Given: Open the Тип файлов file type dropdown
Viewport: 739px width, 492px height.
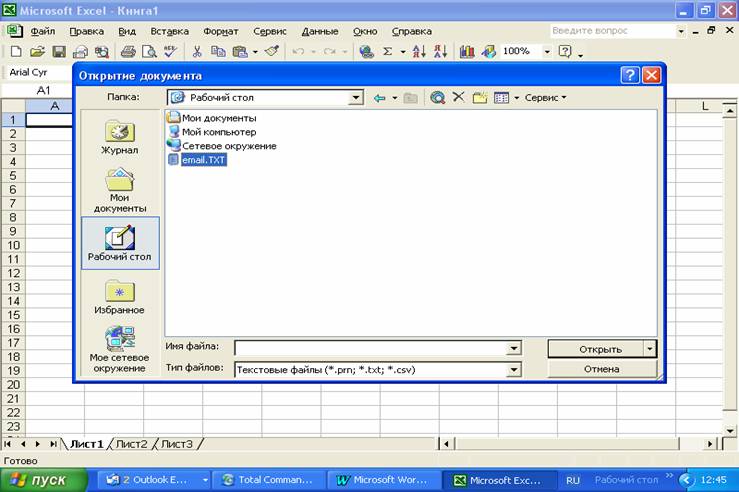Looking at the screenshot, I should pos(514,369).
